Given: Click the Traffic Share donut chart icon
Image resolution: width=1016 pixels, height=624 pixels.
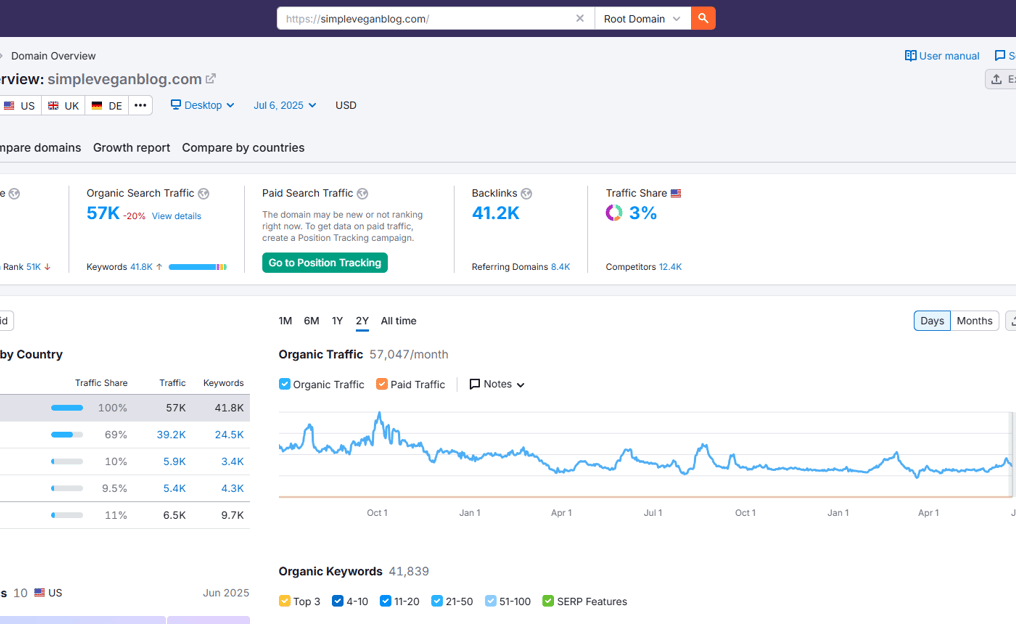Looking at the screenshot, I should [x=614, y=213].
